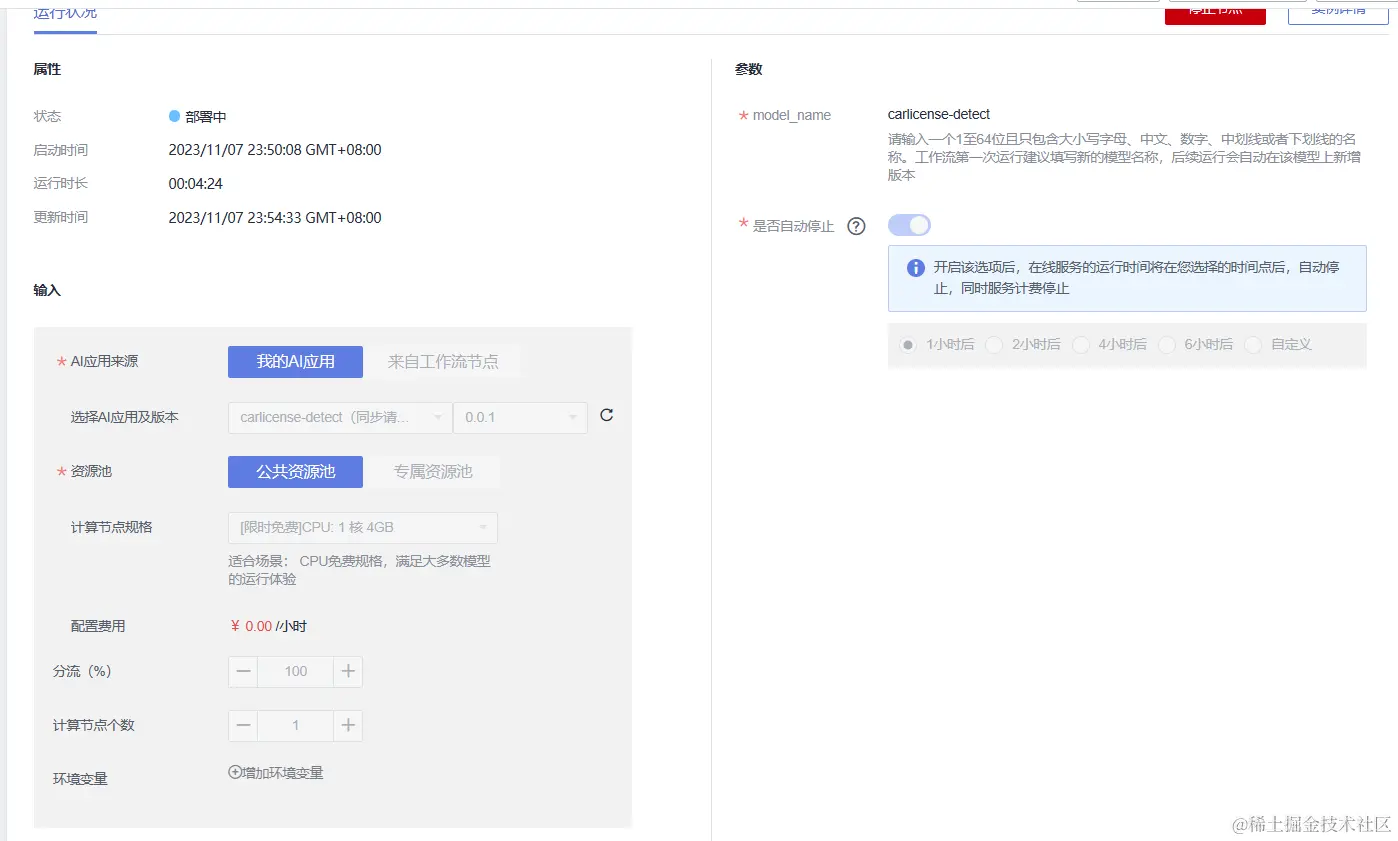Open the 0.0.1 version dropdown
Screen dimensions: 1398x841
[520, 417]
